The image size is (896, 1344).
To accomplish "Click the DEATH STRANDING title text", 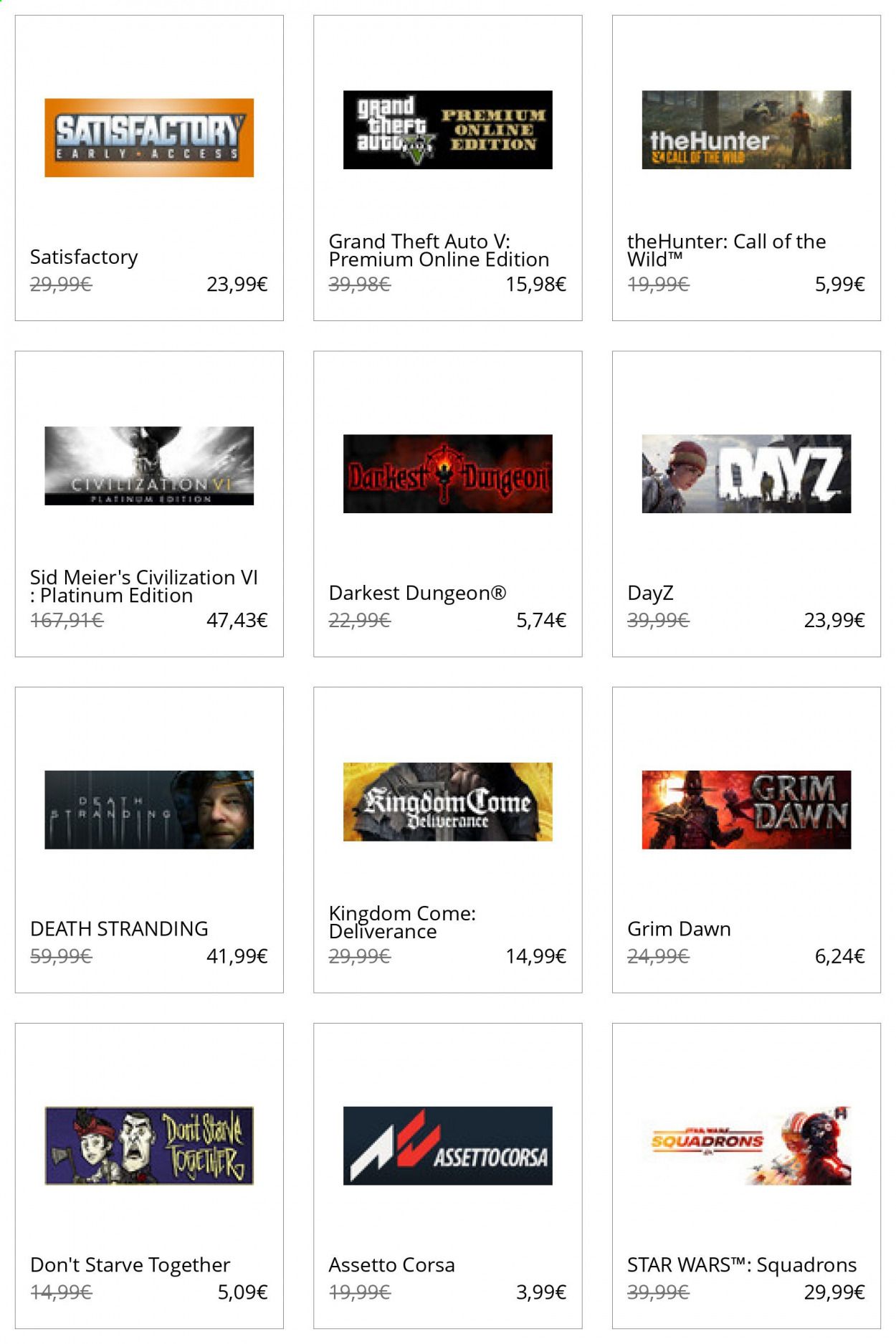I will [x=119, y=929].
